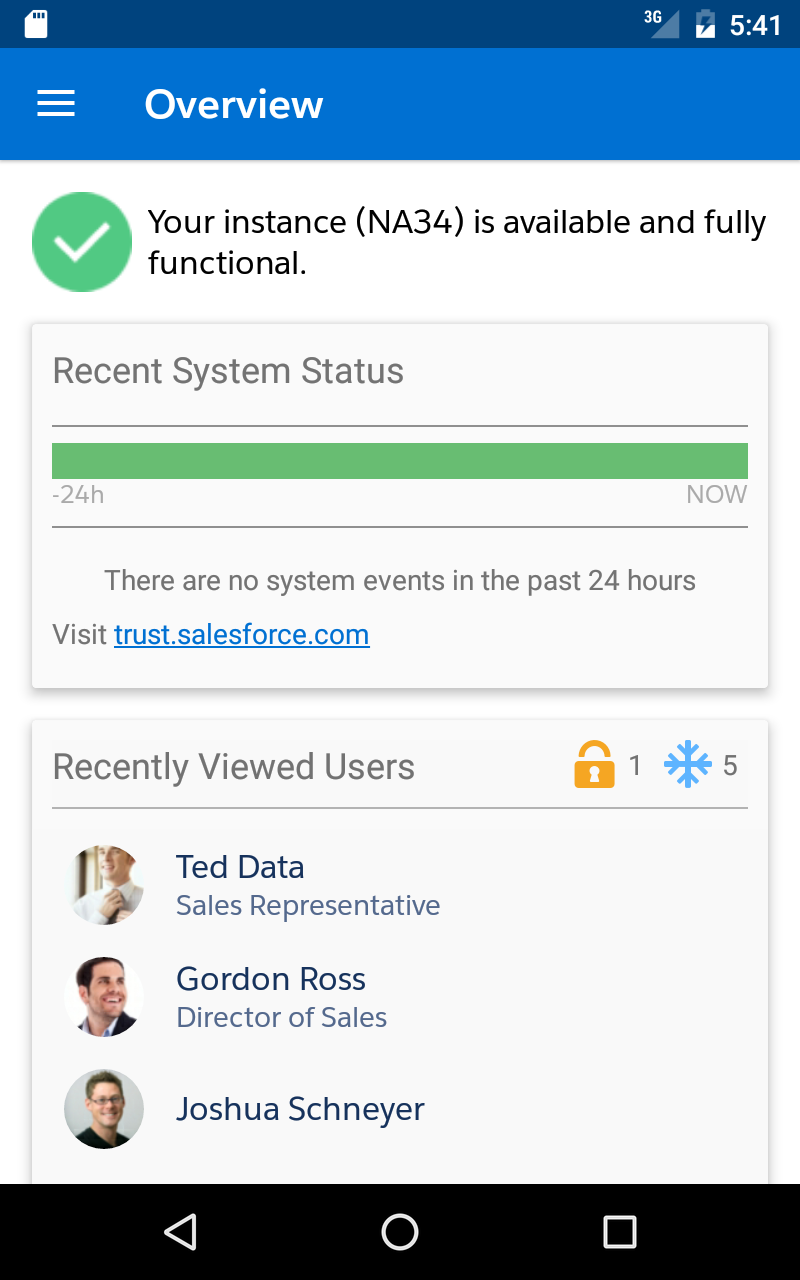The height and width of the screenshot is (1280, 800).
Task: Tap the SD card notification icon
Action: [x=36, y=24]
